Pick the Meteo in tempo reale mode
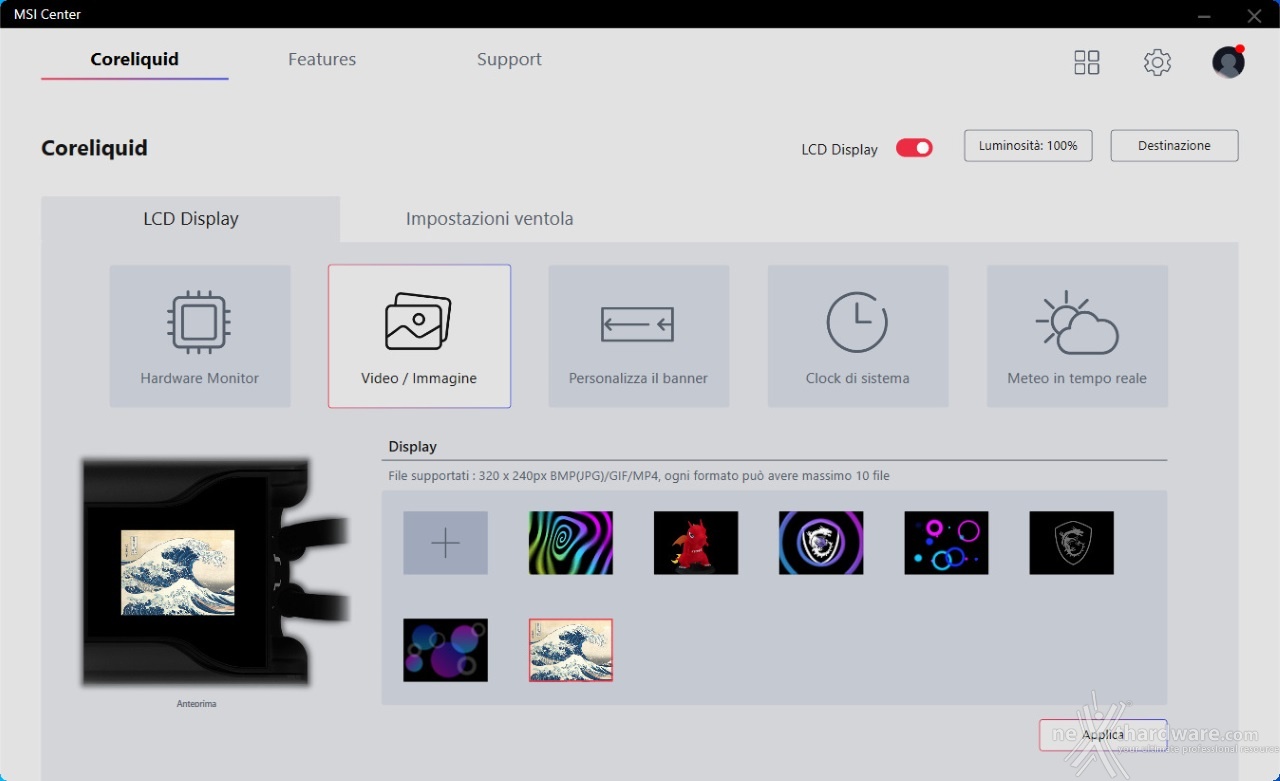The image size is (1280, 781). [x=1077, y=336]
